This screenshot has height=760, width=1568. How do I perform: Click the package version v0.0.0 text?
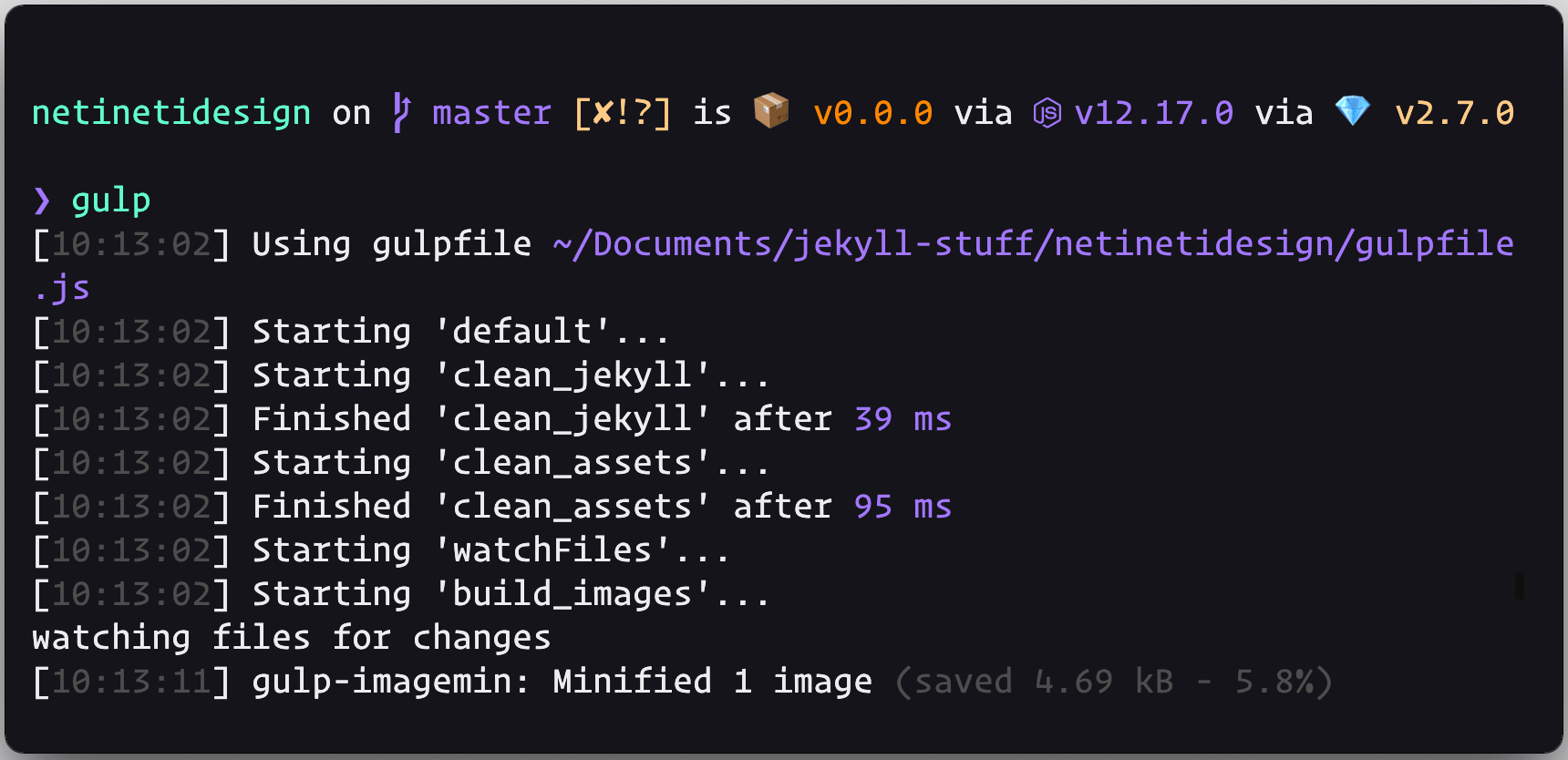tap(873, 113)
